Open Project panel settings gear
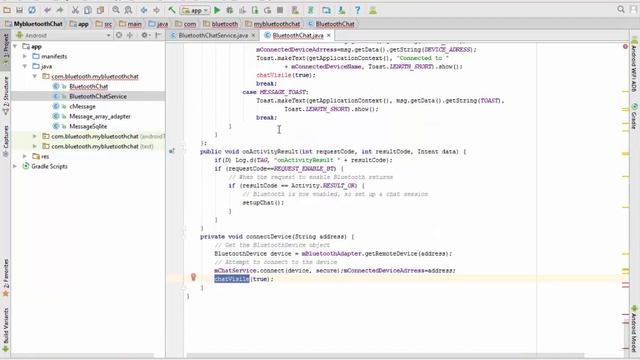Screen dimensions: 640x360 point(145,35)
